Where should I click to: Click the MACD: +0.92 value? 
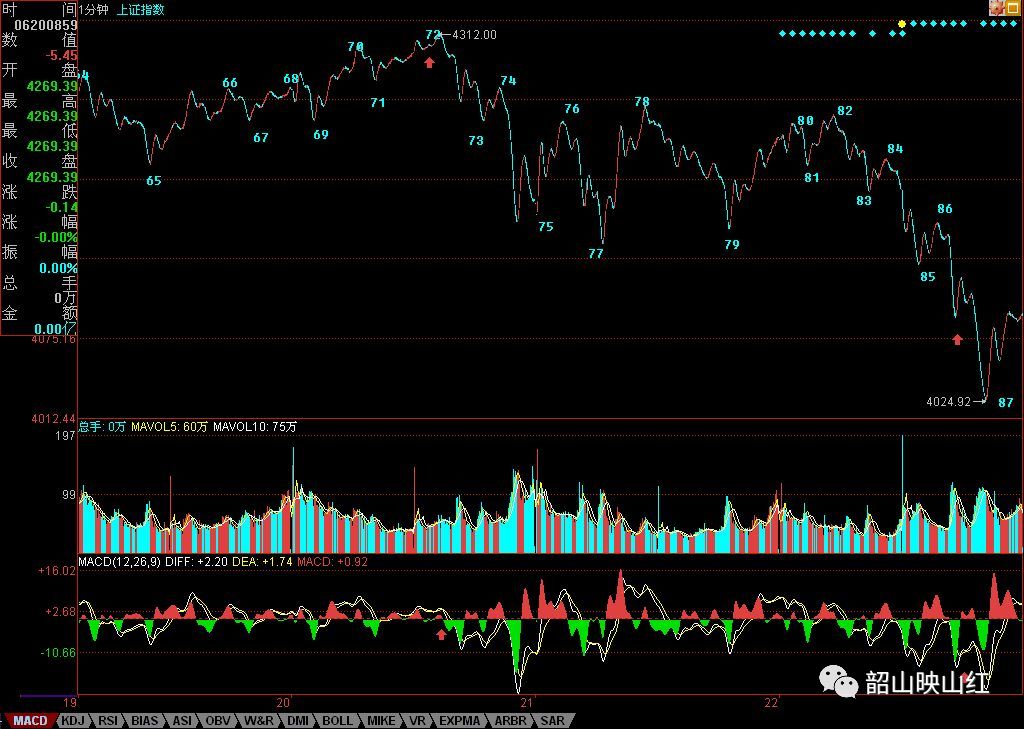pyautogui.click(x=332, y=561)
